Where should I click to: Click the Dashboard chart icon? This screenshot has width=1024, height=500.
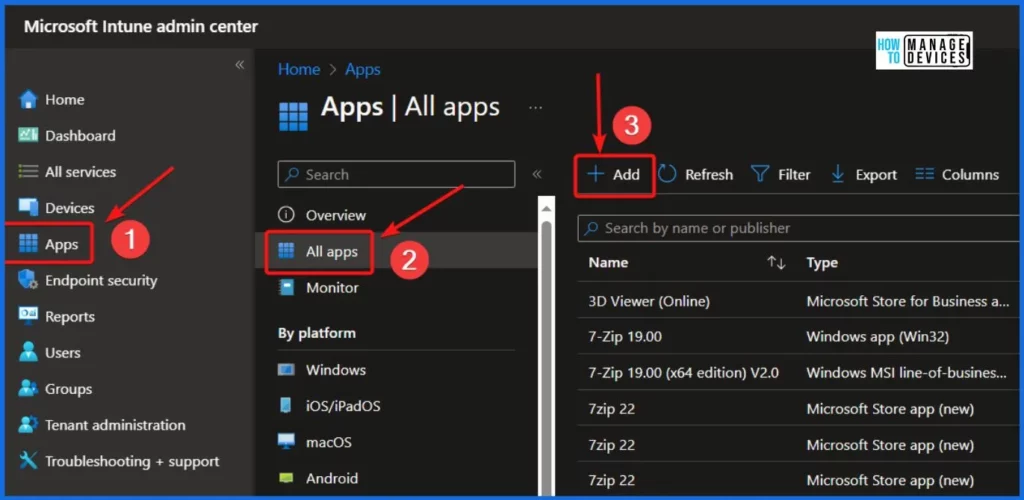(x=29, y=135)
